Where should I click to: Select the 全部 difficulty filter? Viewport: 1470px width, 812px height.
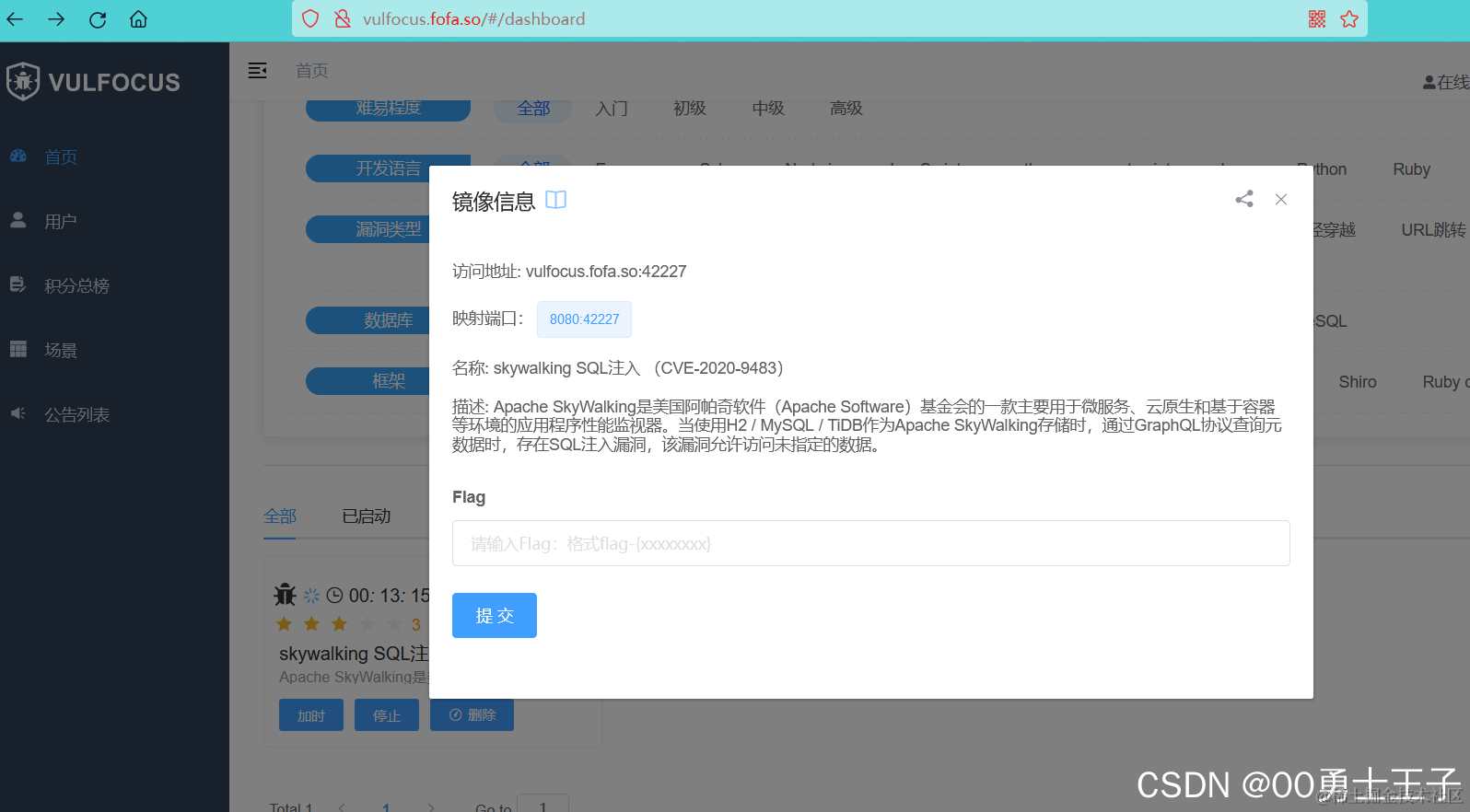[x=533, y=109]
